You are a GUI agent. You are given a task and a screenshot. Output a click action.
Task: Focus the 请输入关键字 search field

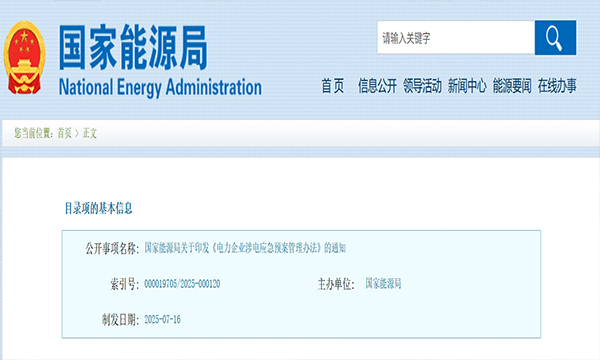tap(456, 37)
